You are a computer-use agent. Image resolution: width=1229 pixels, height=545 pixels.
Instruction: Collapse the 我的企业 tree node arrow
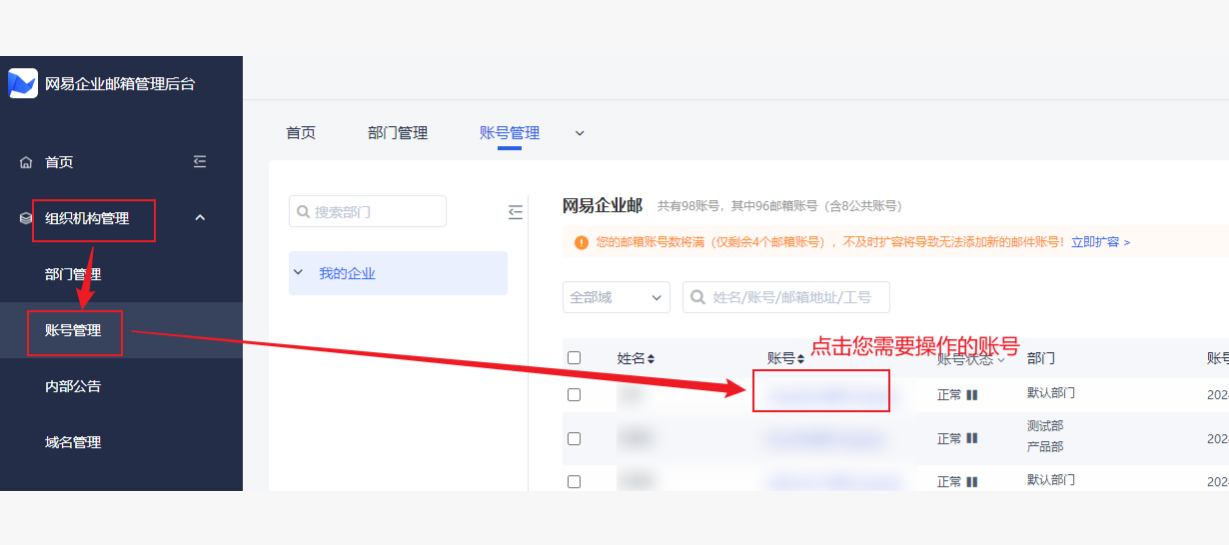coord(298,272)
